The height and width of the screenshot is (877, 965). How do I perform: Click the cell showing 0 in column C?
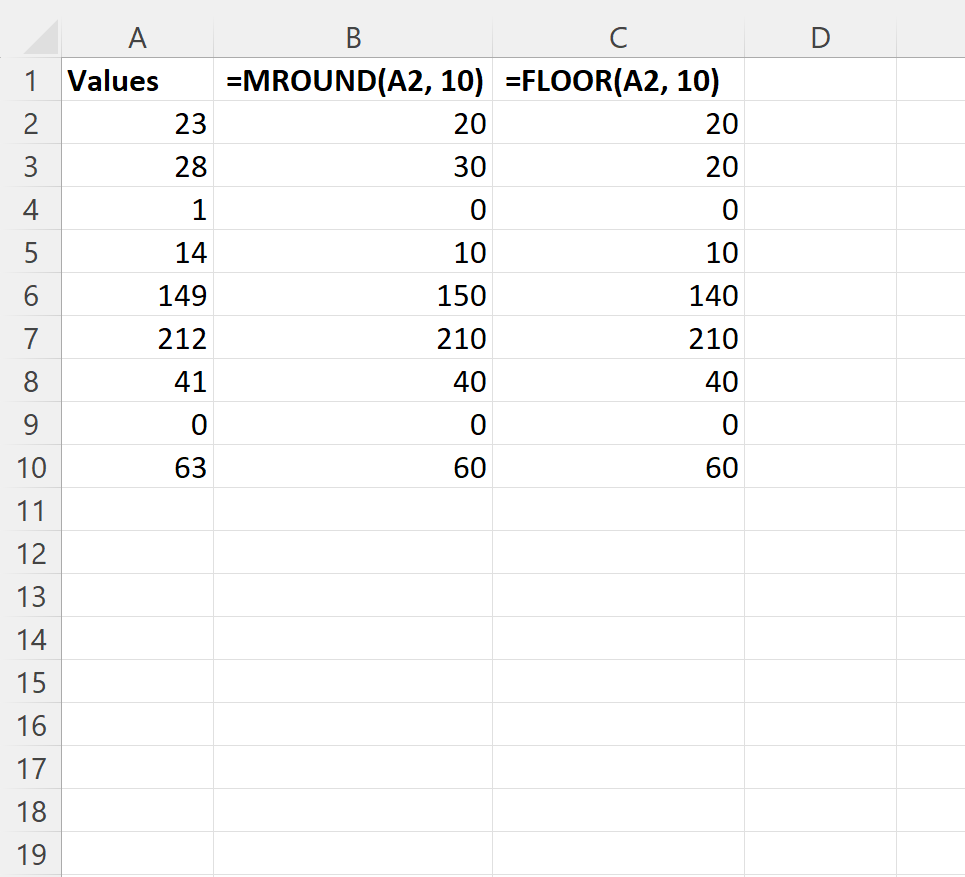coord(618,424)
